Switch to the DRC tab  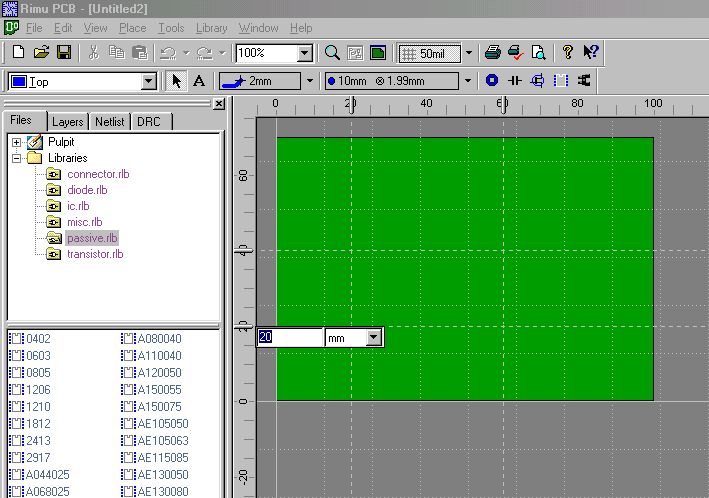tap(149, 122)
